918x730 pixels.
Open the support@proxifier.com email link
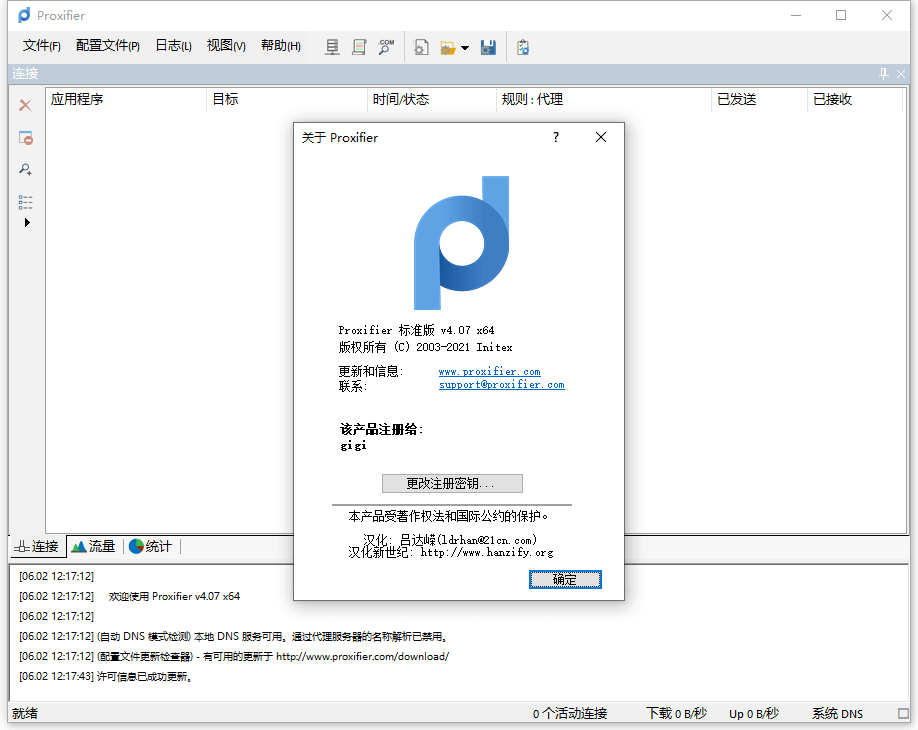click(502, 385)
